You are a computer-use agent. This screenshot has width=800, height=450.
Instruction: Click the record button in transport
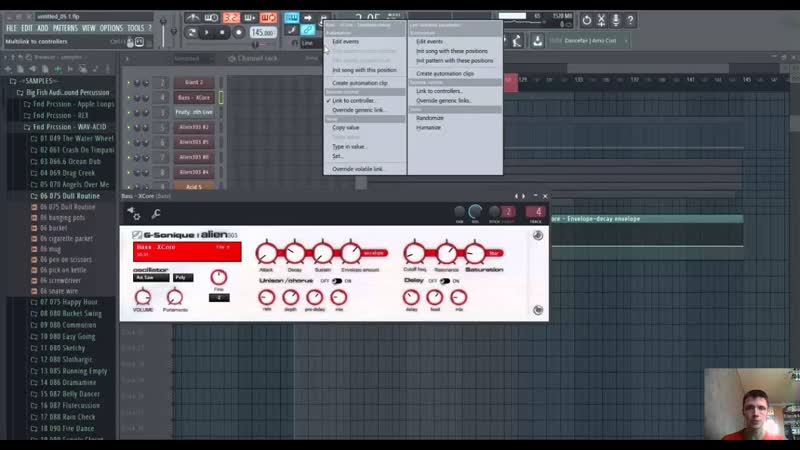238,33
